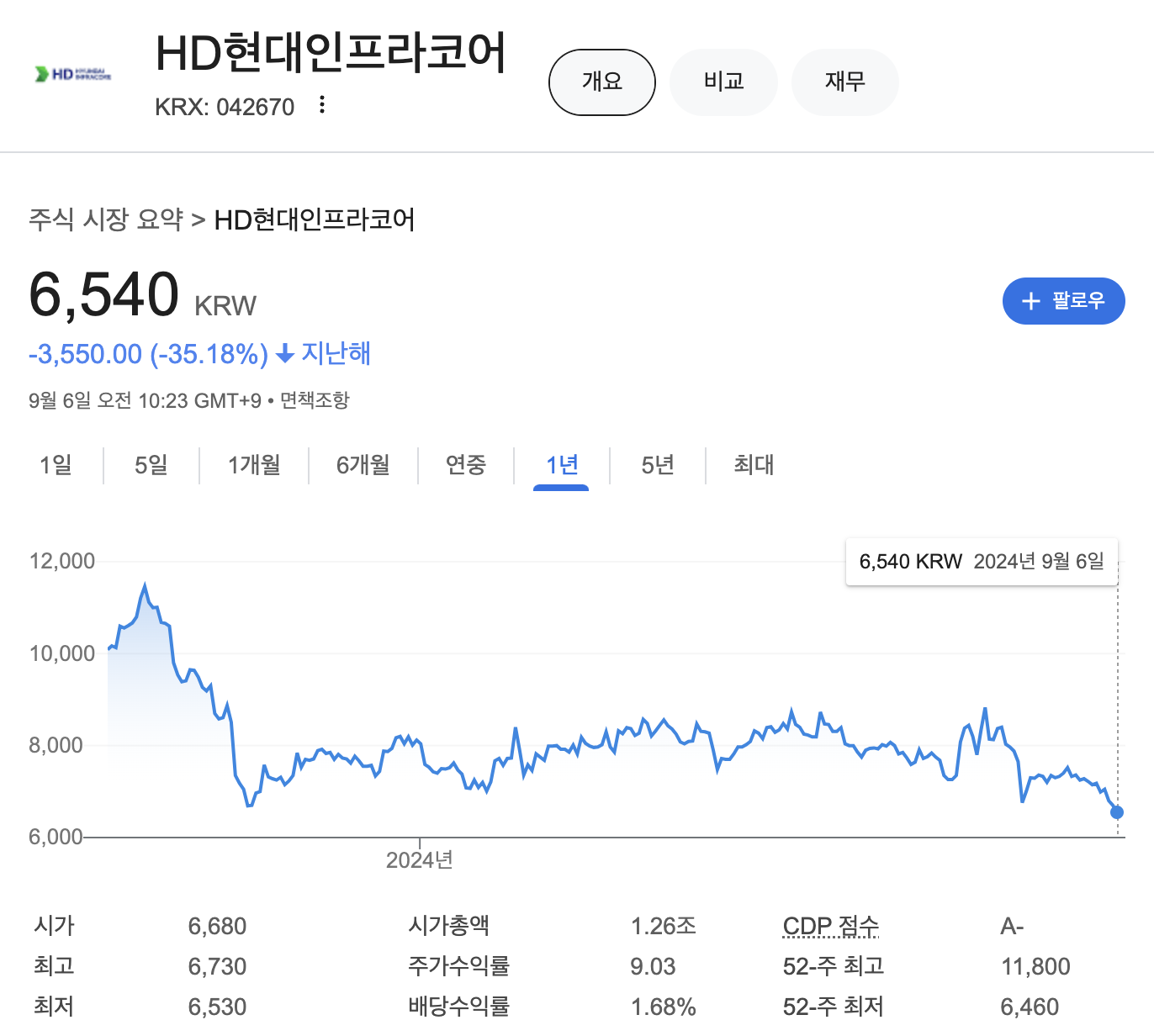Switch chart range to 연중
The image size is (1154, 1036).
coord(466,465)
